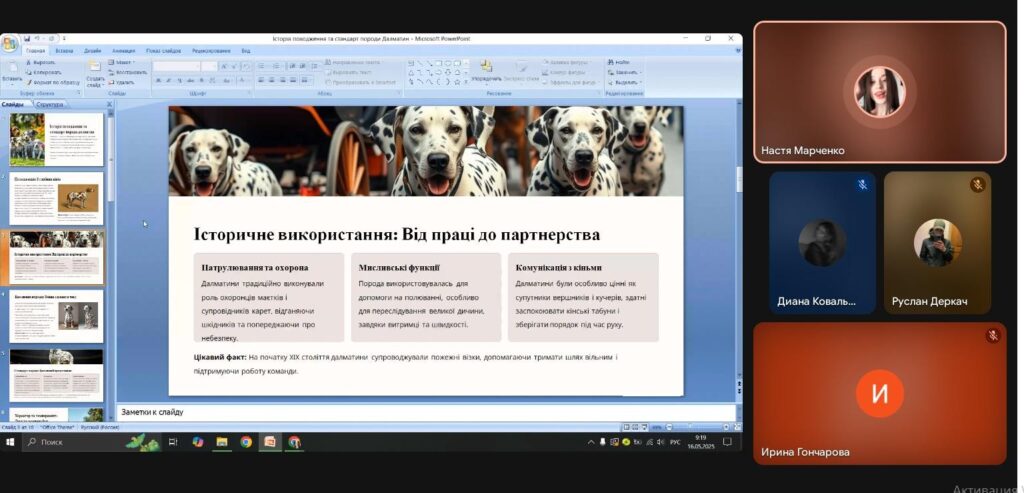The width and height of the screenshot is (1024, 493).
Task: Switch to slide sorter view in status bar
Action: 635,427
